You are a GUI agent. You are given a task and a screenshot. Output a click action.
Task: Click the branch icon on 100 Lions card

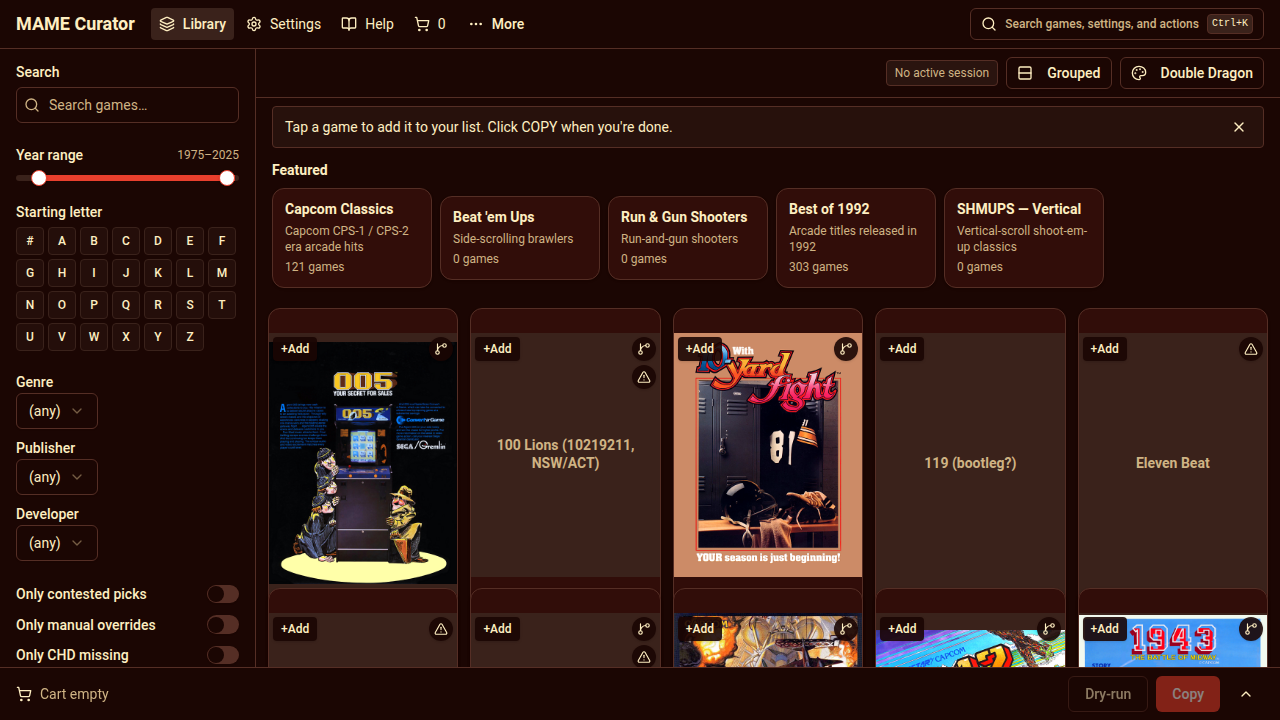click(x=644, y=349)
